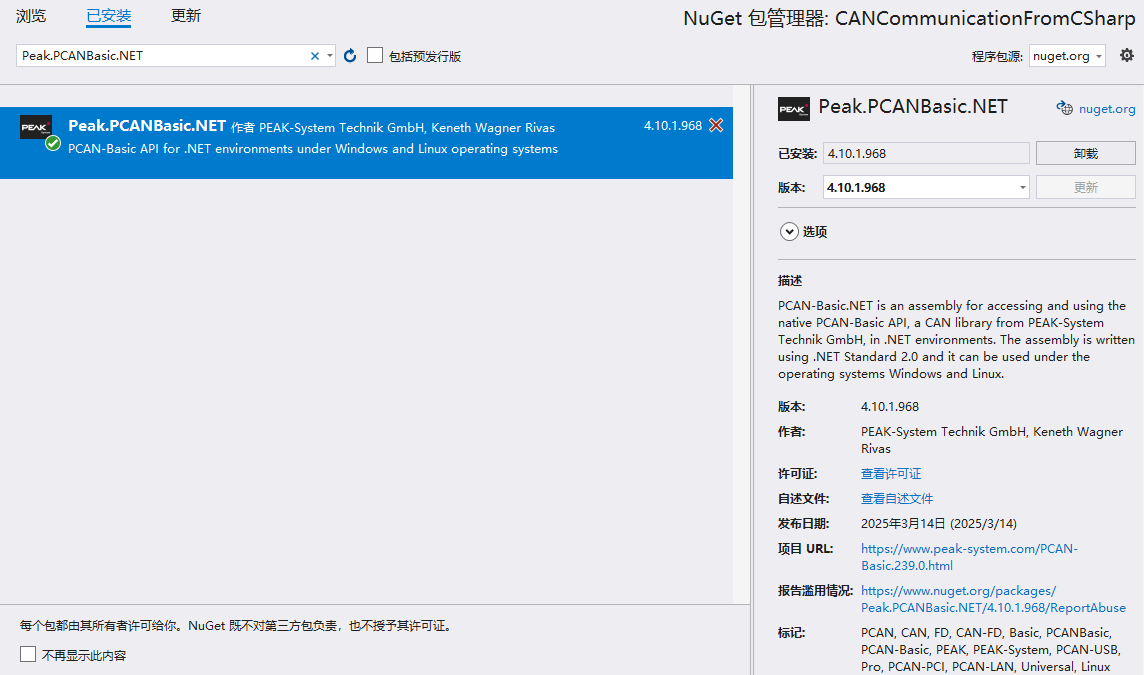The height and width of the screenshot is (675, 1144).
Task: Click the PCAN-Basic API description line in package row
Action: coord(313,149)
